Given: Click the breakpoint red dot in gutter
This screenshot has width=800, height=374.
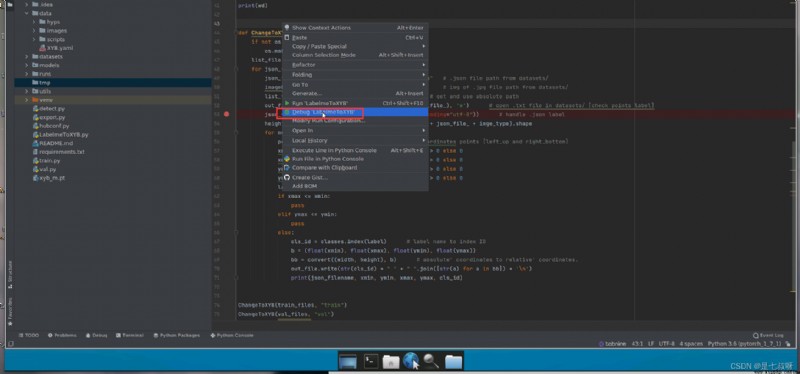Looking at the screenshot, I should [227, 114].
